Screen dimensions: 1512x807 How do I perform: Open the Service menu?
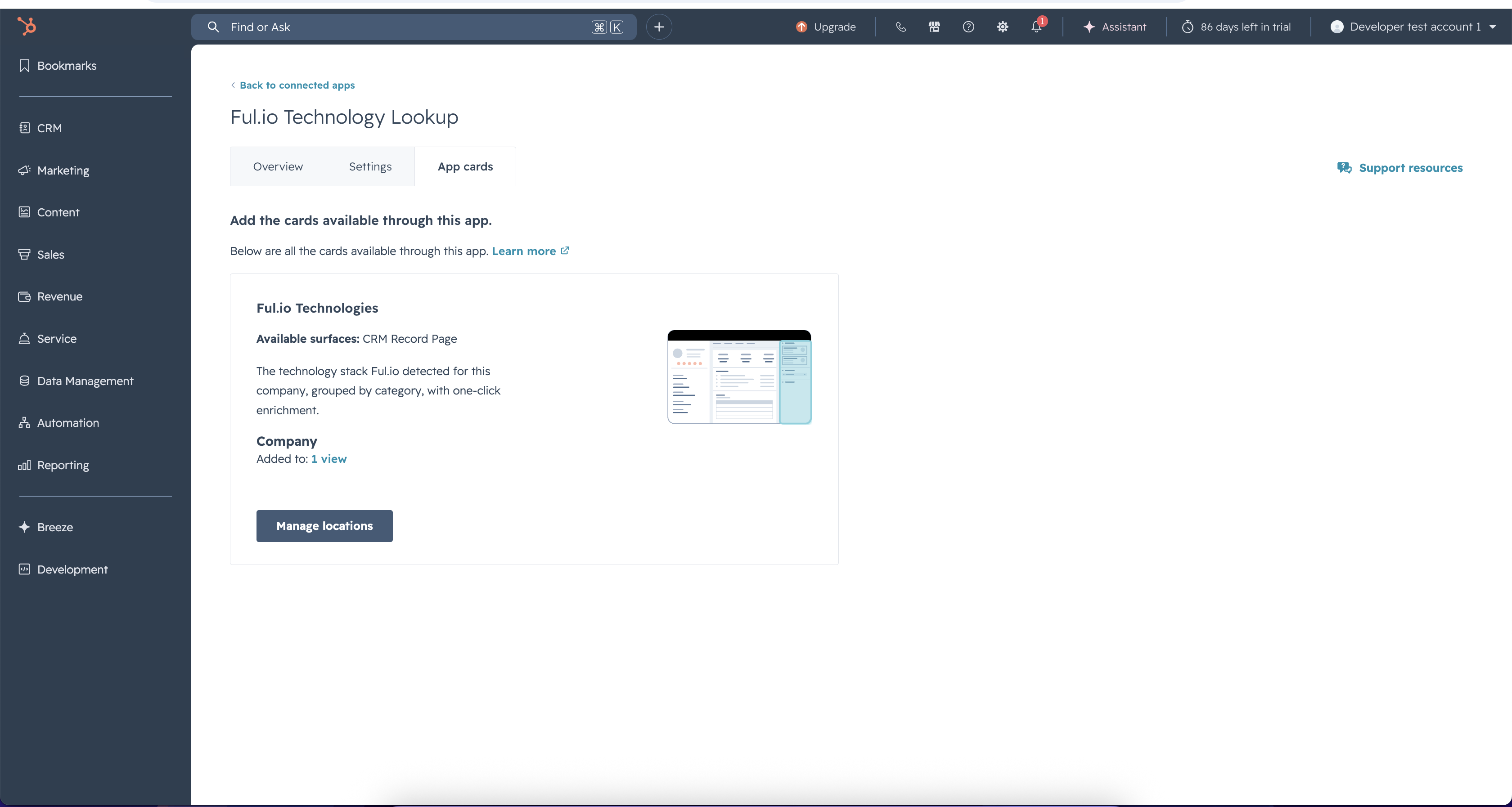click(48, 339)
